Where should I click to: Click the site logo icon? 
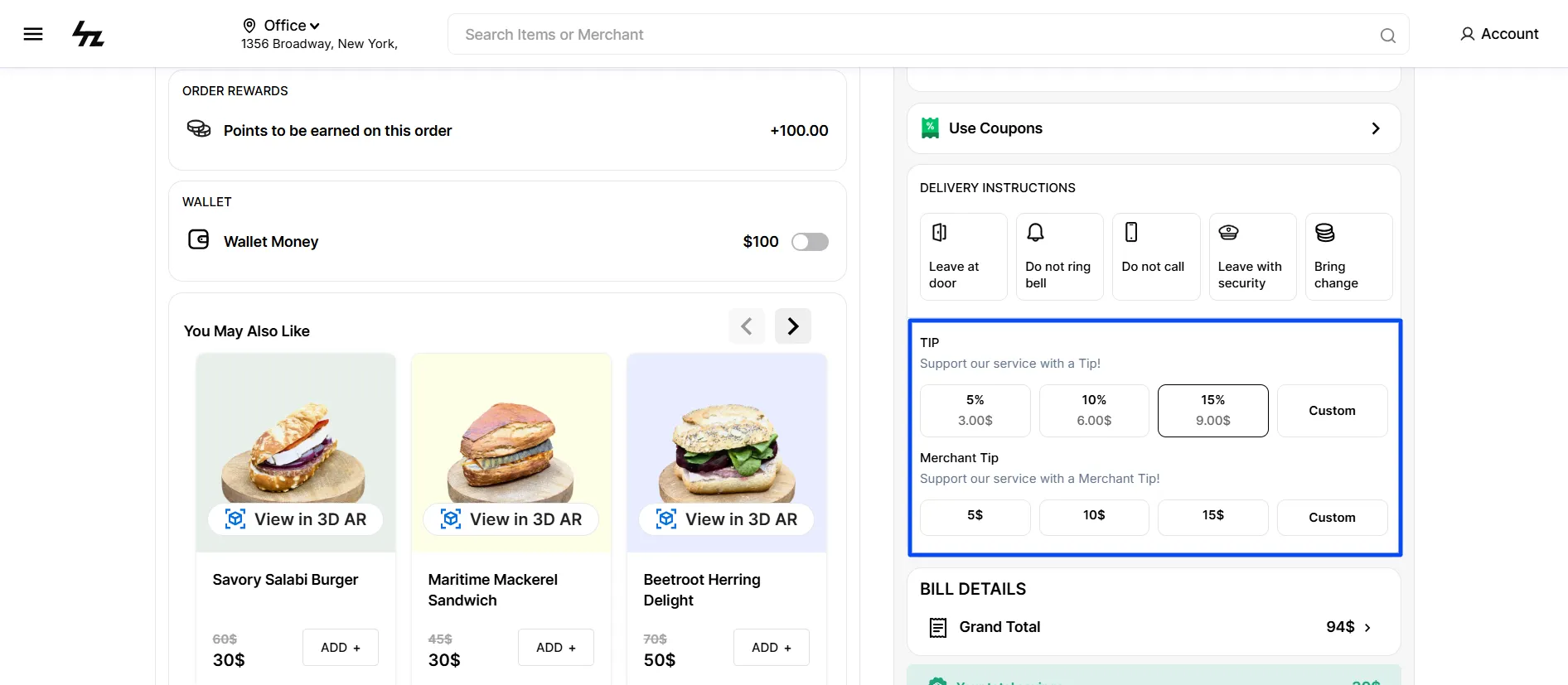88,34
